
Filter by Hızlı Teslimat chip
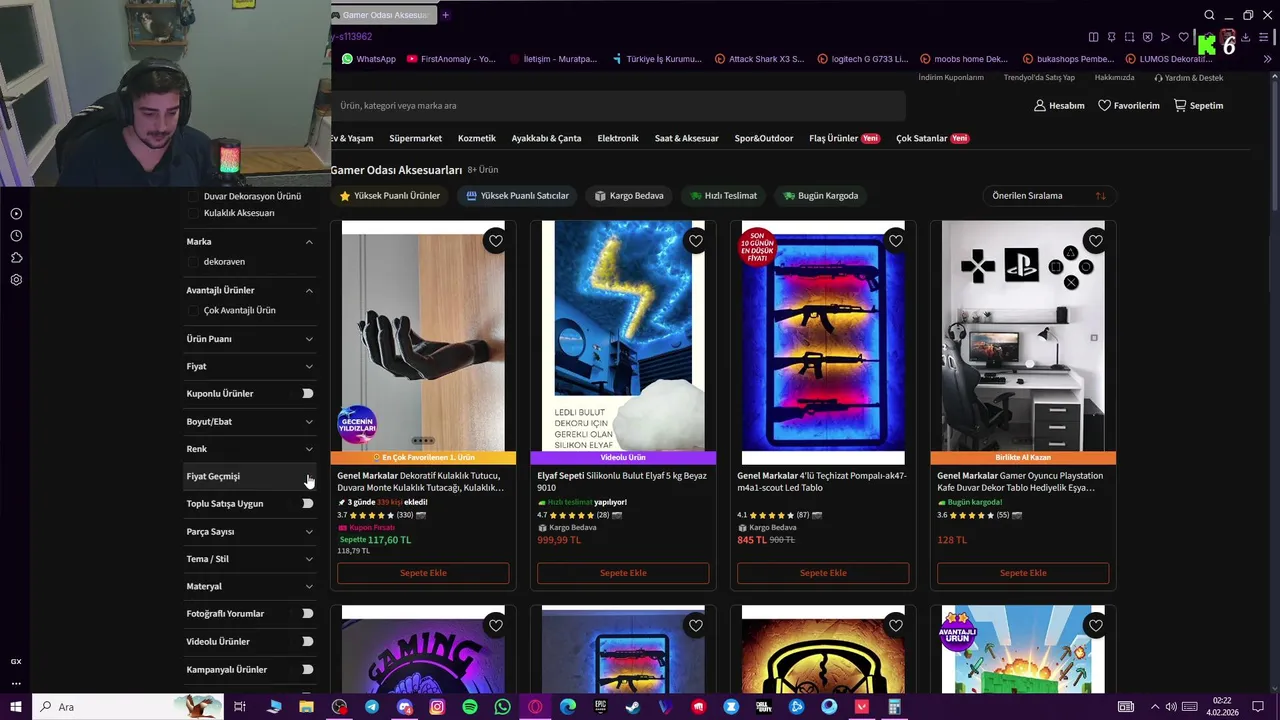[x=724, y=196]
